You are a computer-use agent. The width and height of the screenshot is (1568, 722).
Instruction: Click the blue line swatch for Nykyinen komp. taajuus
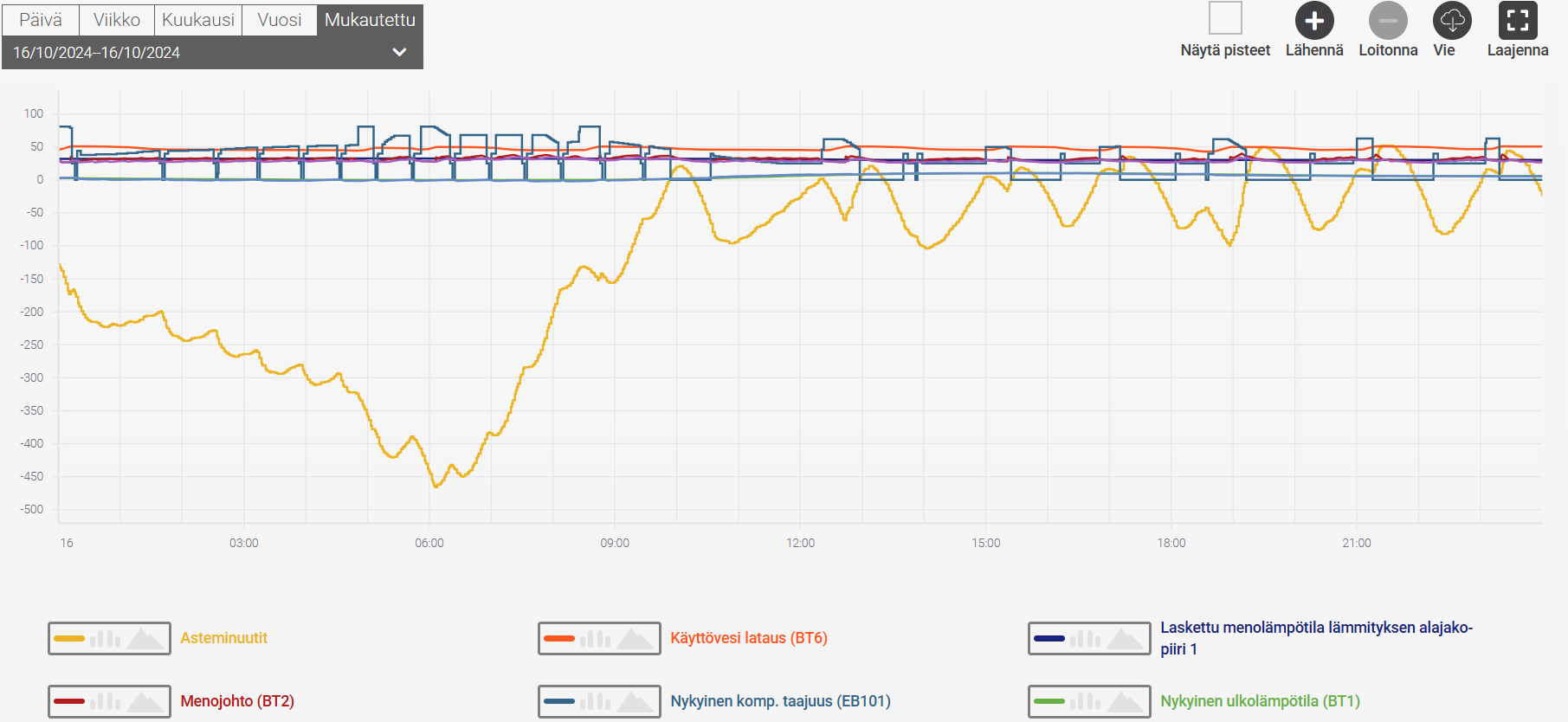(x=559, y=701)
